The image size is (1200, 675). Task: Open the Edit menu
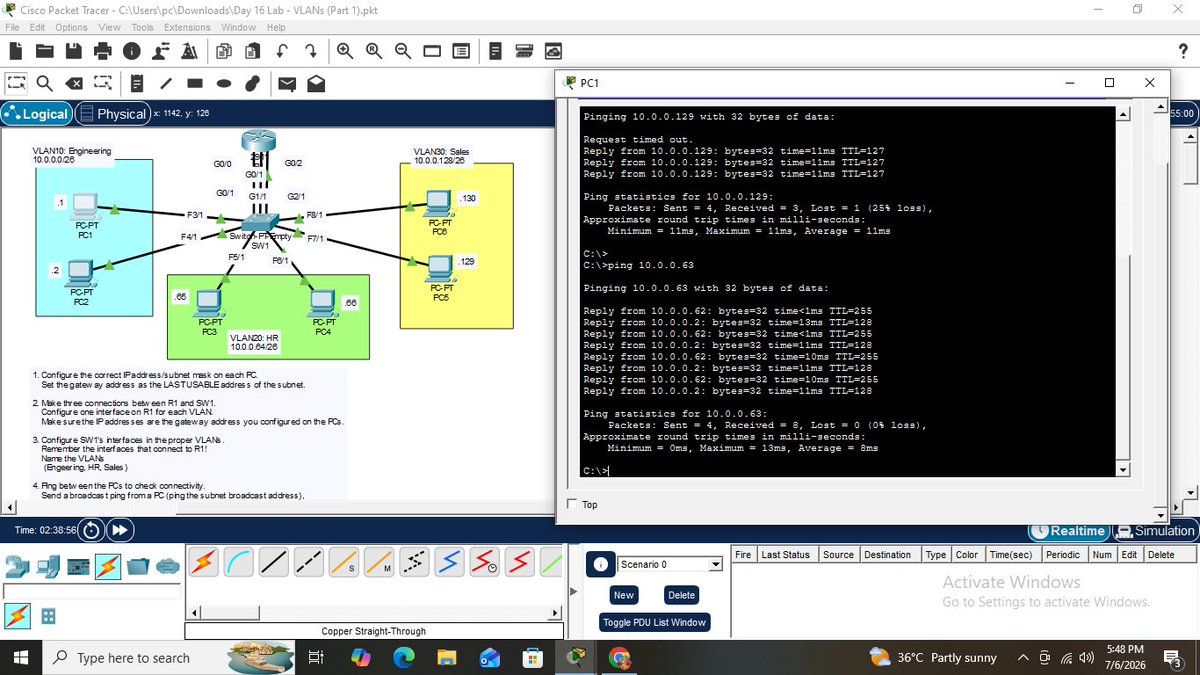point(38,27)
